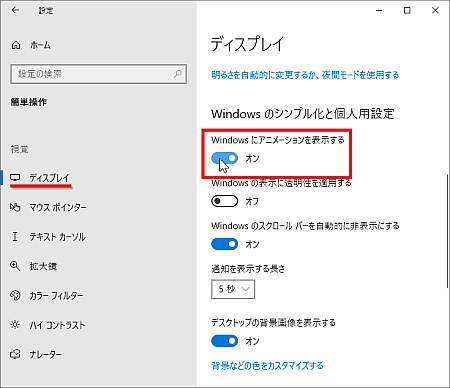Viewport: 450px width, 388px height.
Task: Click the ディスプレイ page heading
Action: pos(247,44)
